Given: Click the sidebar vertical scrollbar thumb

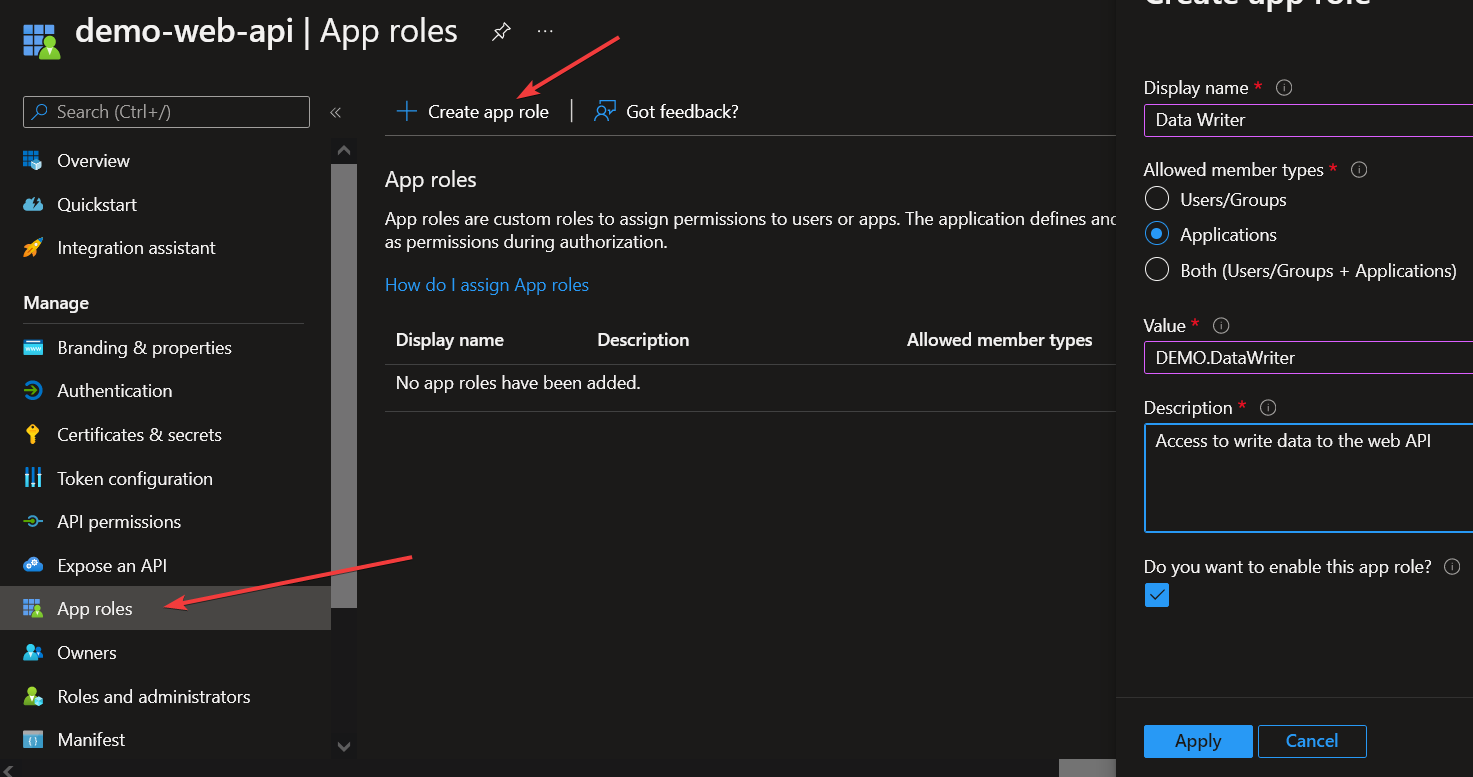Looking at the screenshot, I should (x=344, y=385).
